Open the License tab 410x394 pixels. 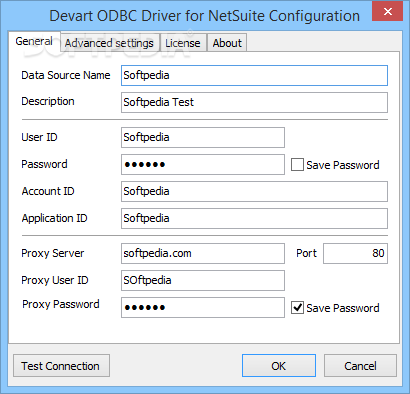[183, 43]
